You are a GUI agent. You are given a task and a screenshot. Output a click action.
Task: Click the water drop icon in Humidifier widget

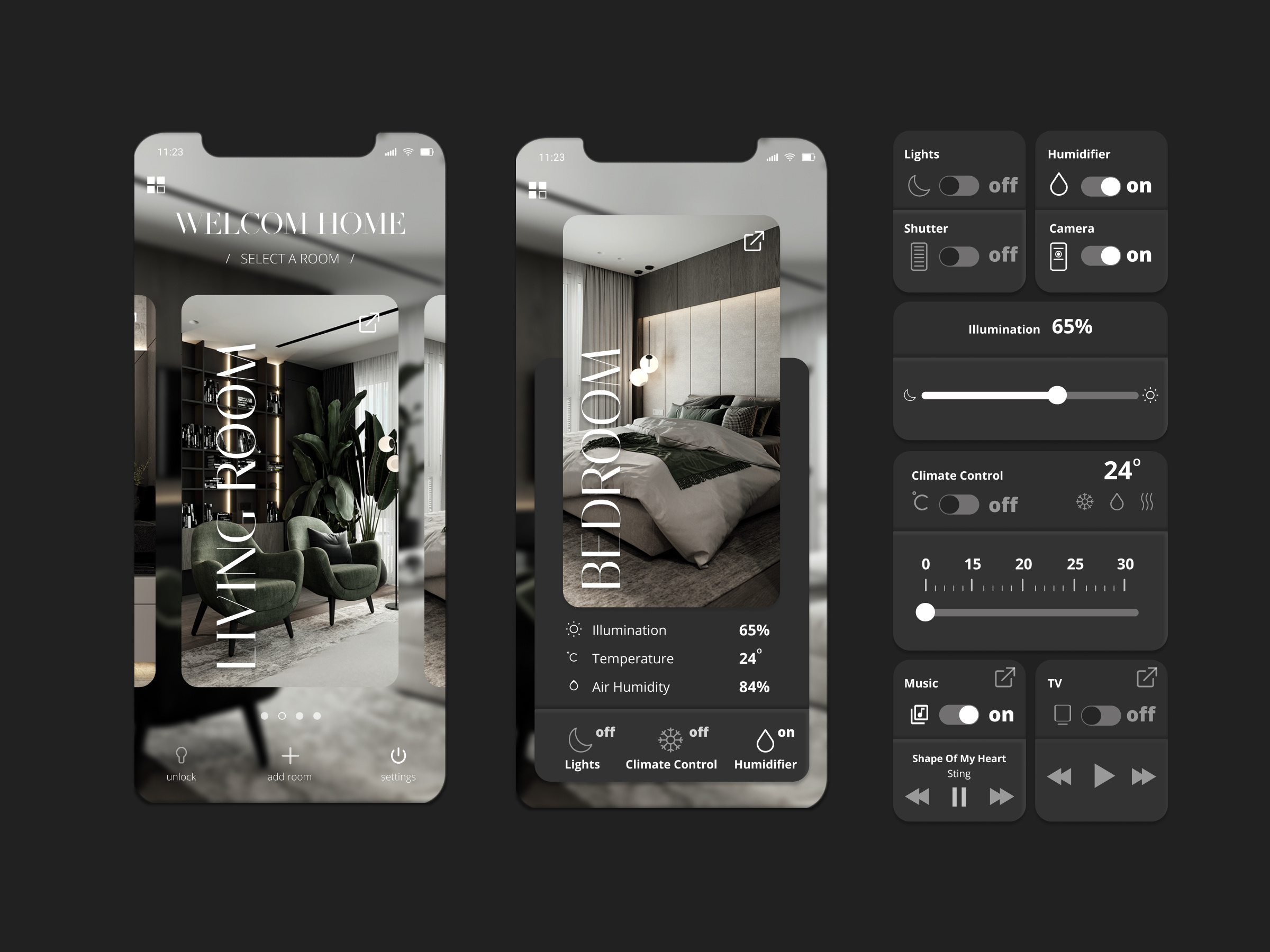[x=1059, y=185]
